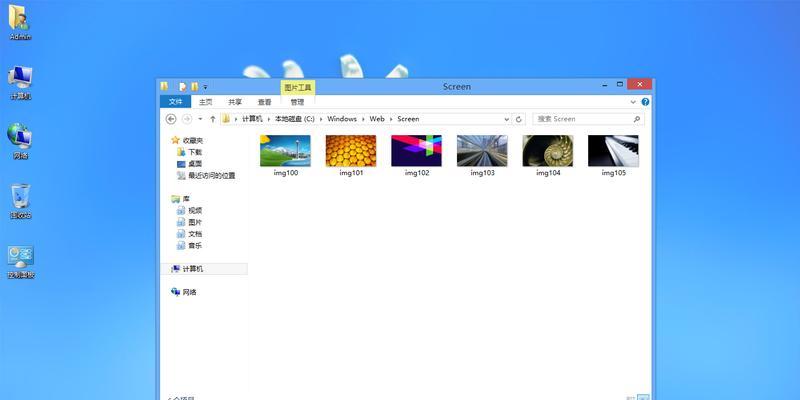Click Screen in the address breadcrumb
800x400 pixels.
click(x=408, y=119)
